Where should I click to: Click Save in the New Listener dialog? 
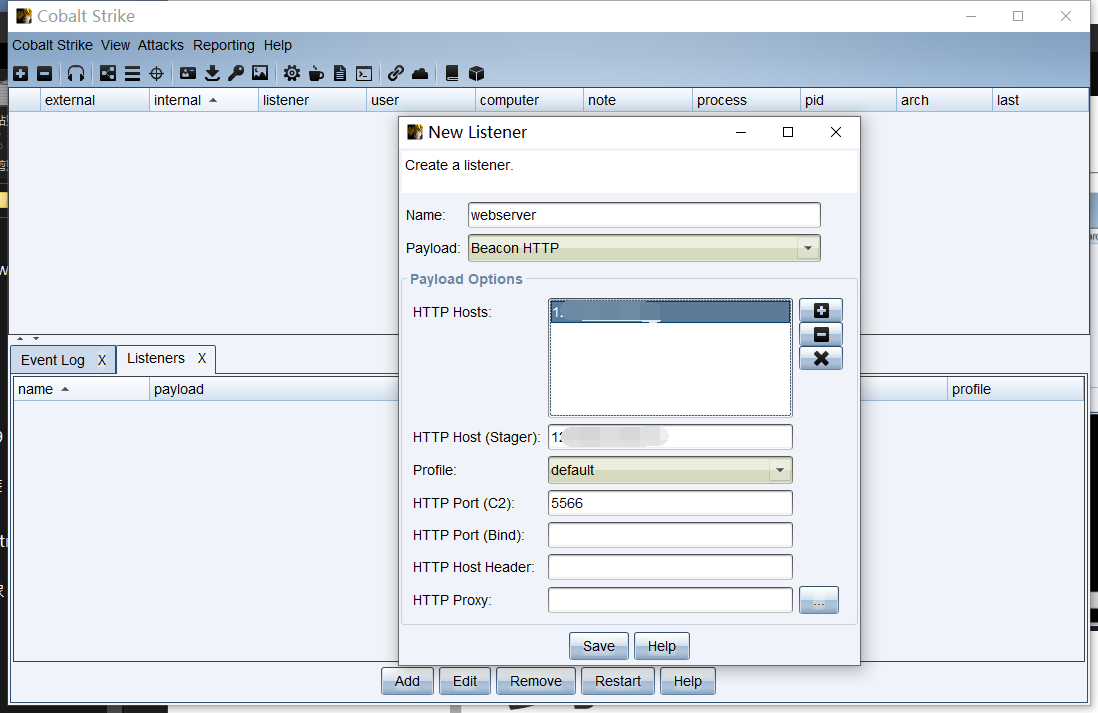coord(599,646)
